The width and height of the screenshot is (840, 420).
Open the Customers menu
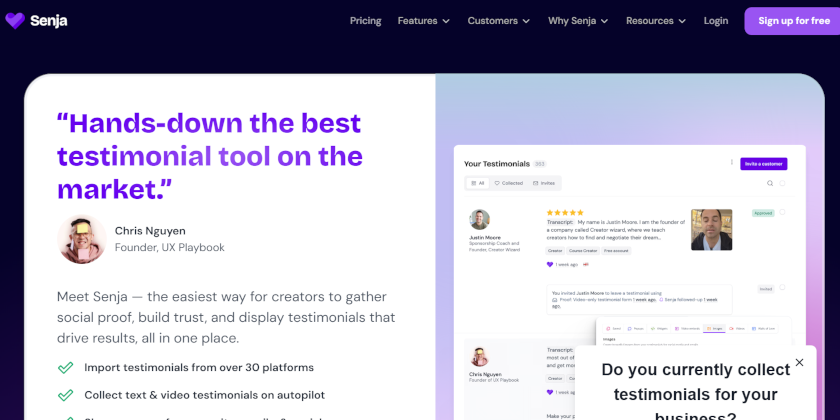(499, 21)
